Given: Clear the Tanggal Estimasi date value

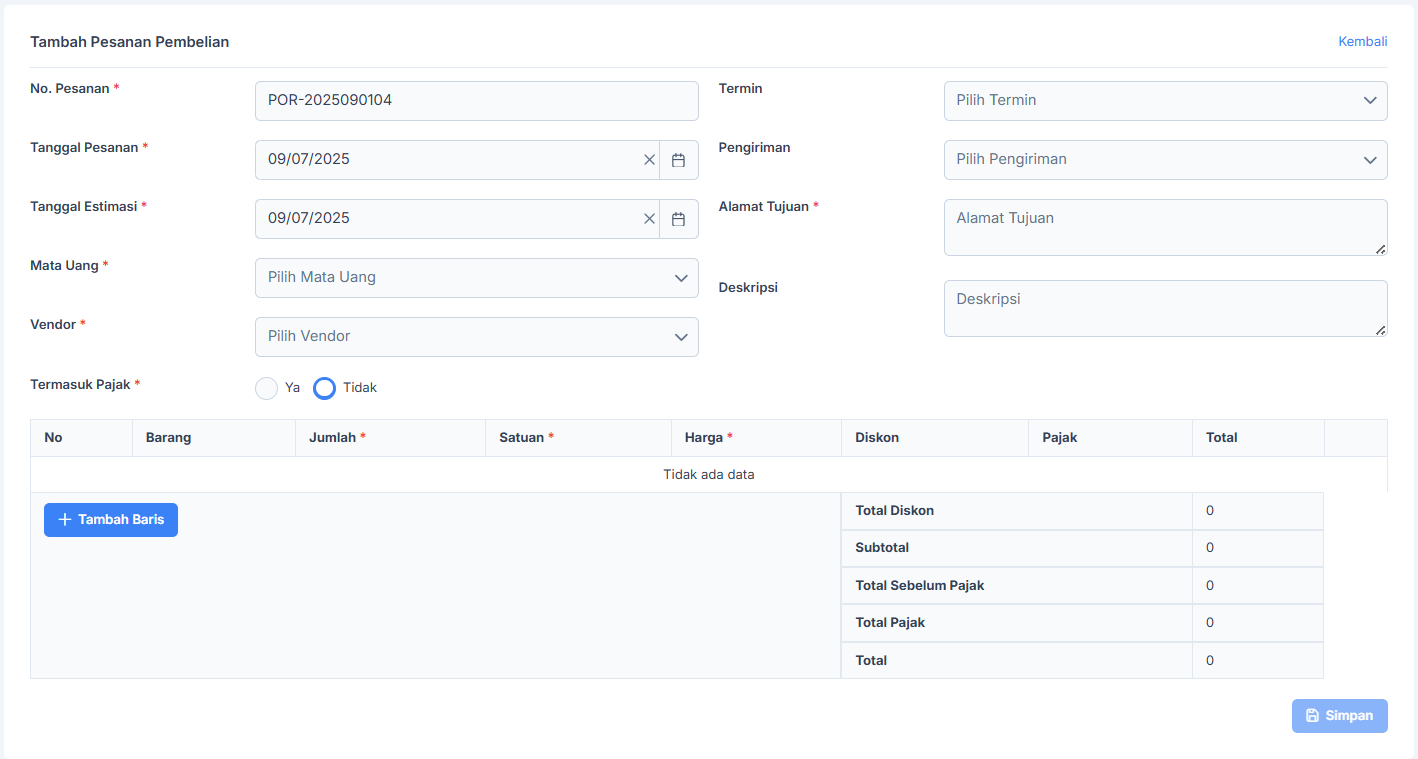Looking at the screenshot, I should (649, 219).
